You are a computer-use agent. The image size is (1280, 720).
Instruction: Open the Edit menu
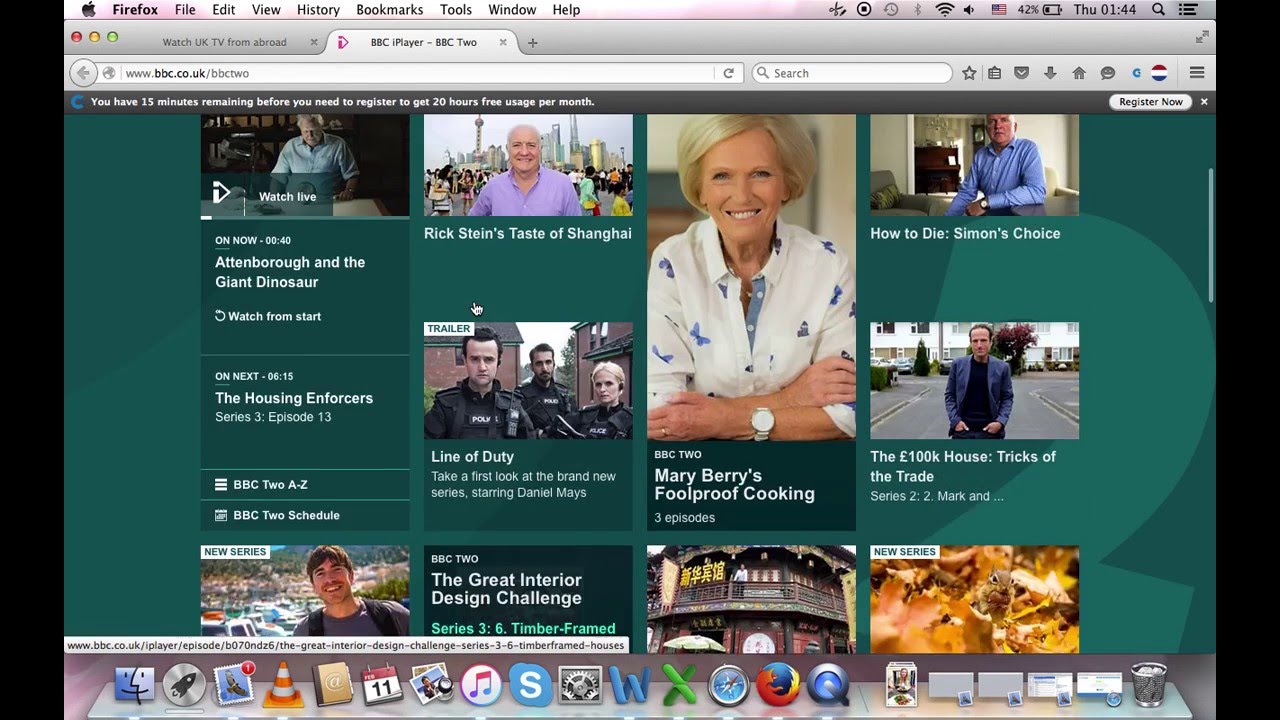coord(224,9)
